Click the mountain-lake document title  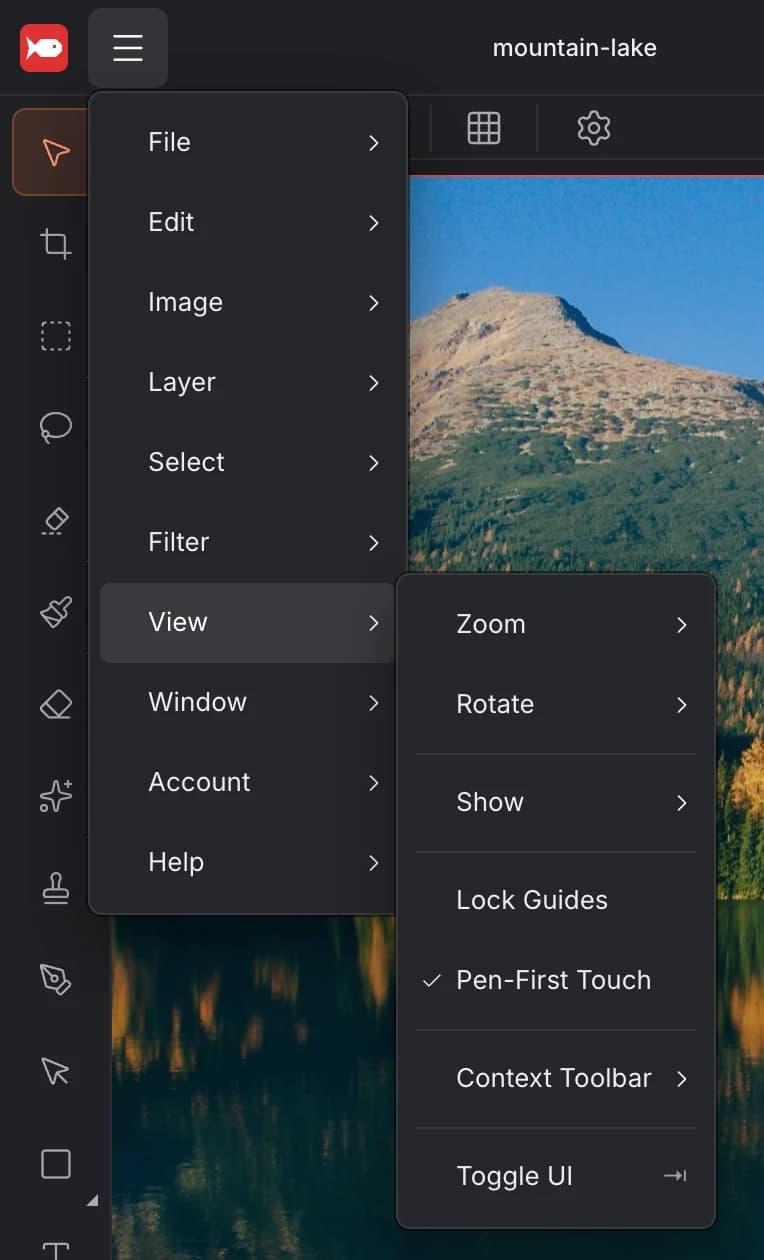[x=574, y=48]
